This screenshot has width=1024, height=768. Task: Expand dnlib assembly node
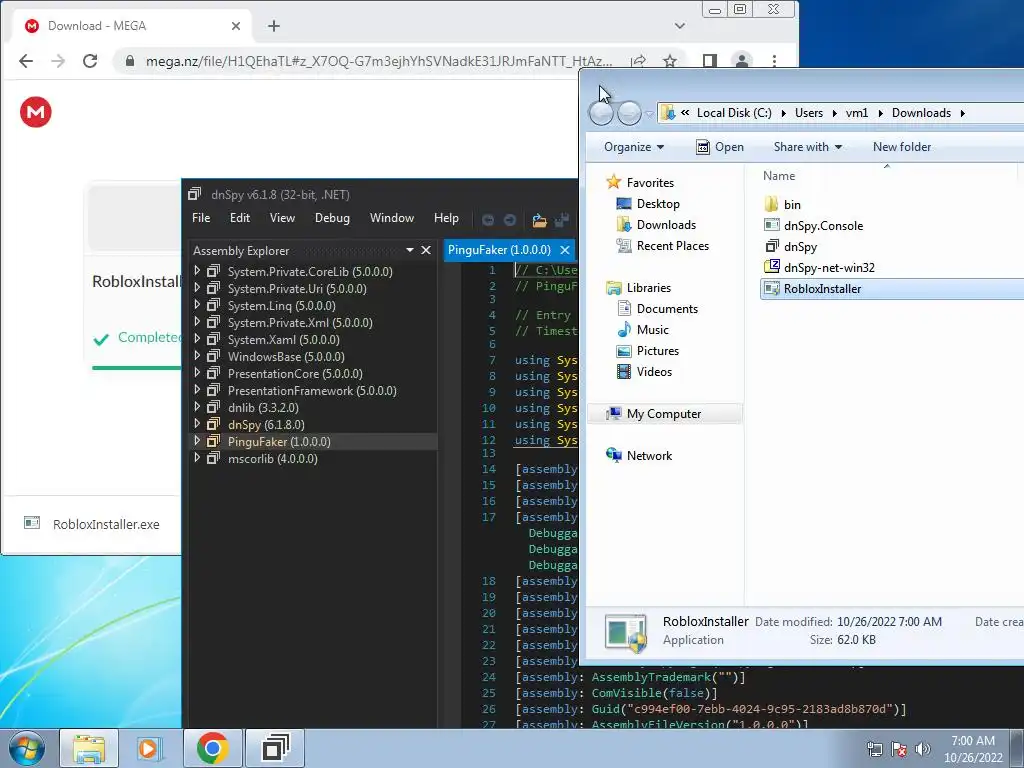(197, 406)
